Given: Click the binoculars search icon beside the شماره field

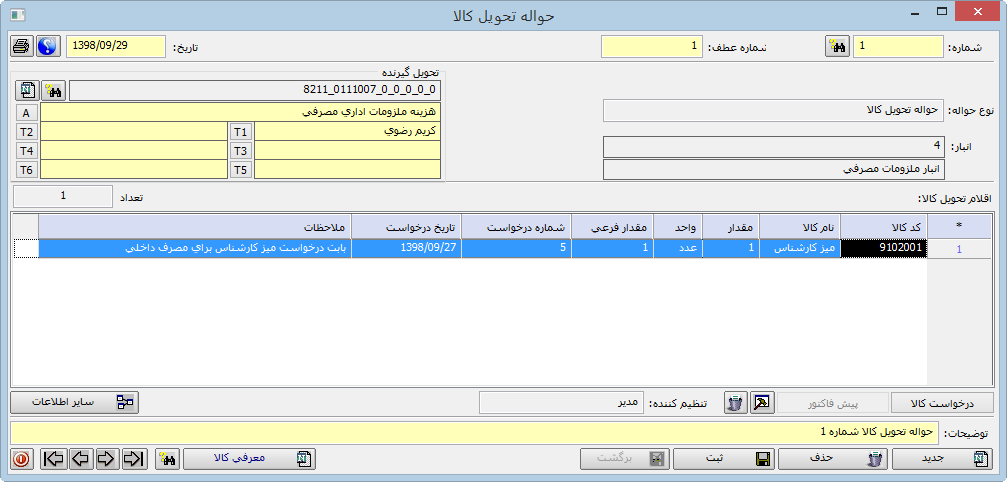Looking at the screenshot, I should [837, 47].
